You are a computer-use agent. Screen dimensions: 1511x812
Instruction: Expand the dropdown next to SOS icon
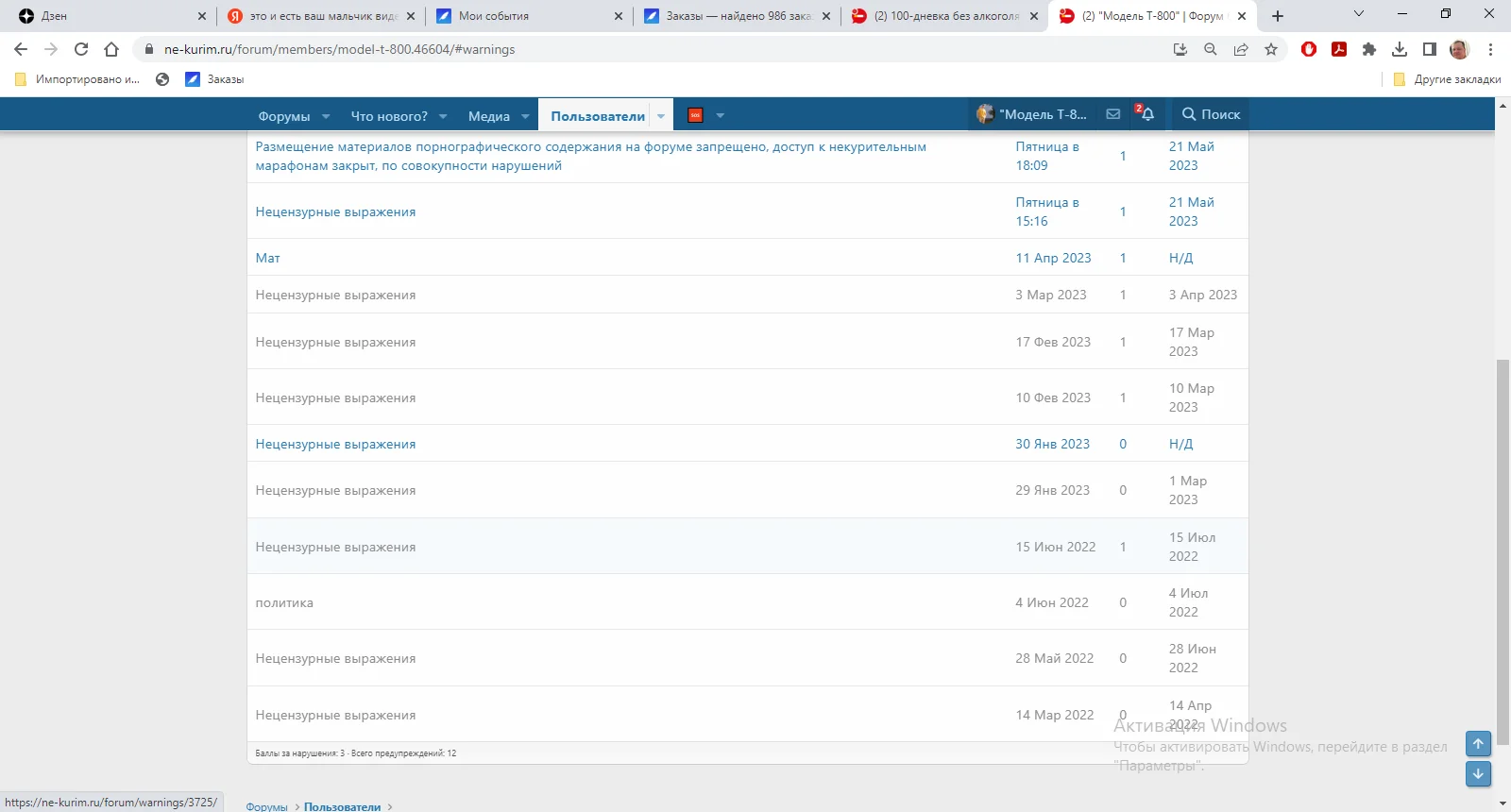(x=721, y=116)
